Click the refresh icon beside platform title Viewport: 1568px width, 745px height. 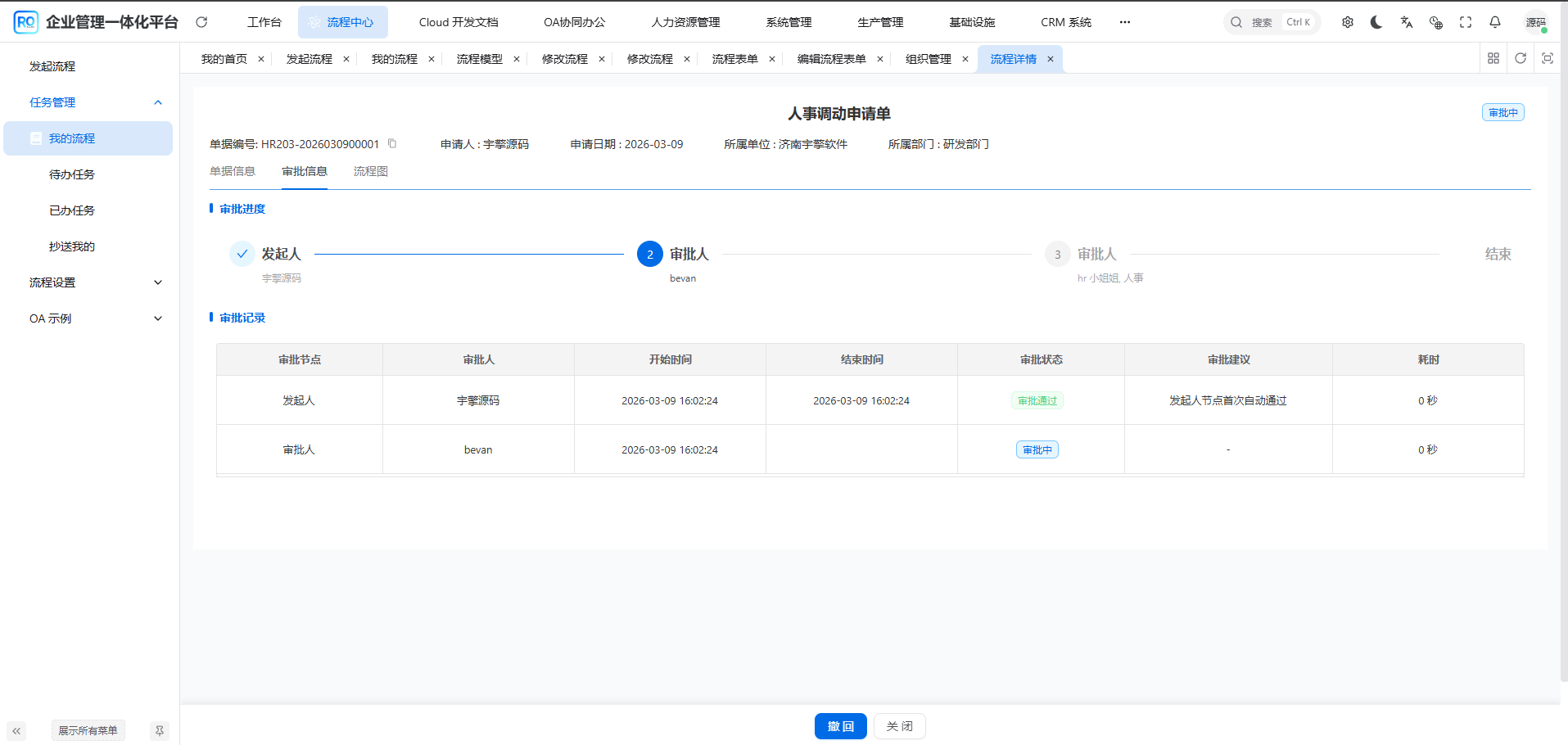click(201, 22)
